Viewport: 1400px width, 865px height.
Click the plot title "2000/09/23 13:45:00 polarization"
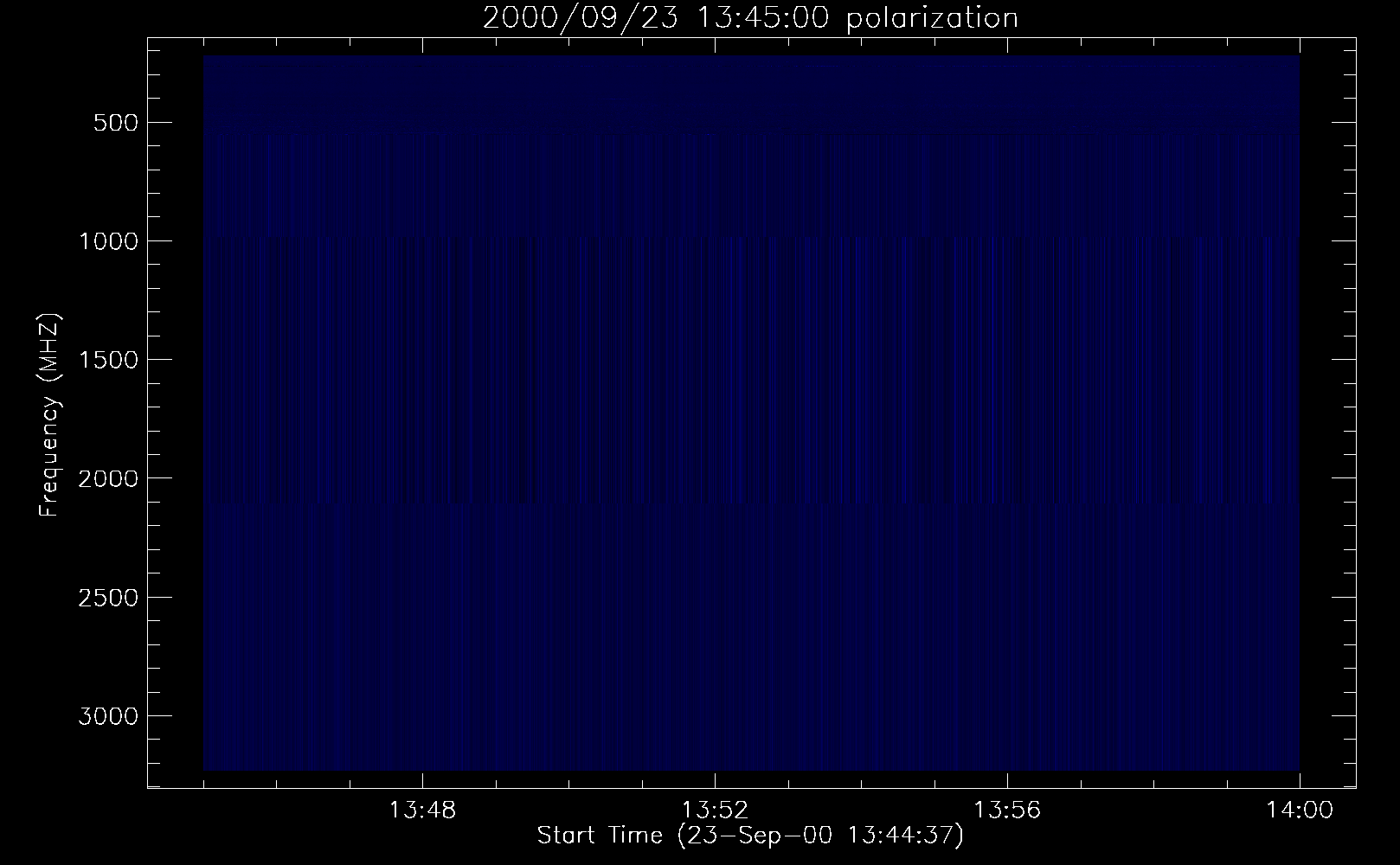tap(750, 18)
